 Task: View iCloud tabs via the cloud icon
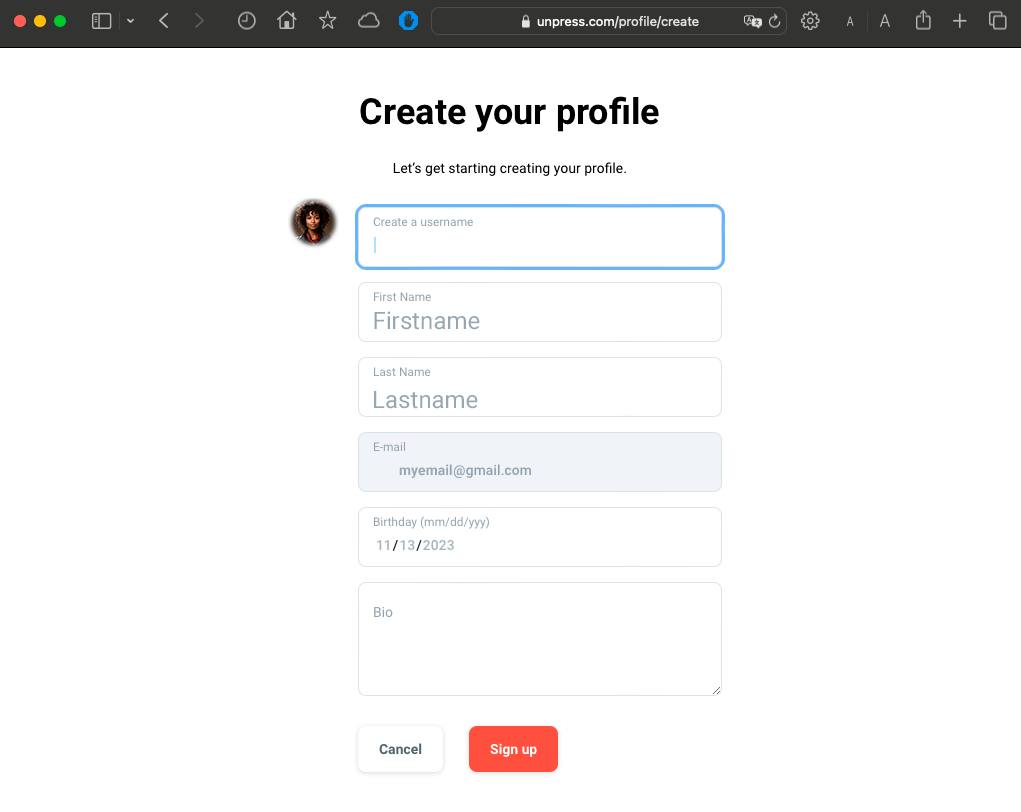pyautogui.click(x=368, y=20)
